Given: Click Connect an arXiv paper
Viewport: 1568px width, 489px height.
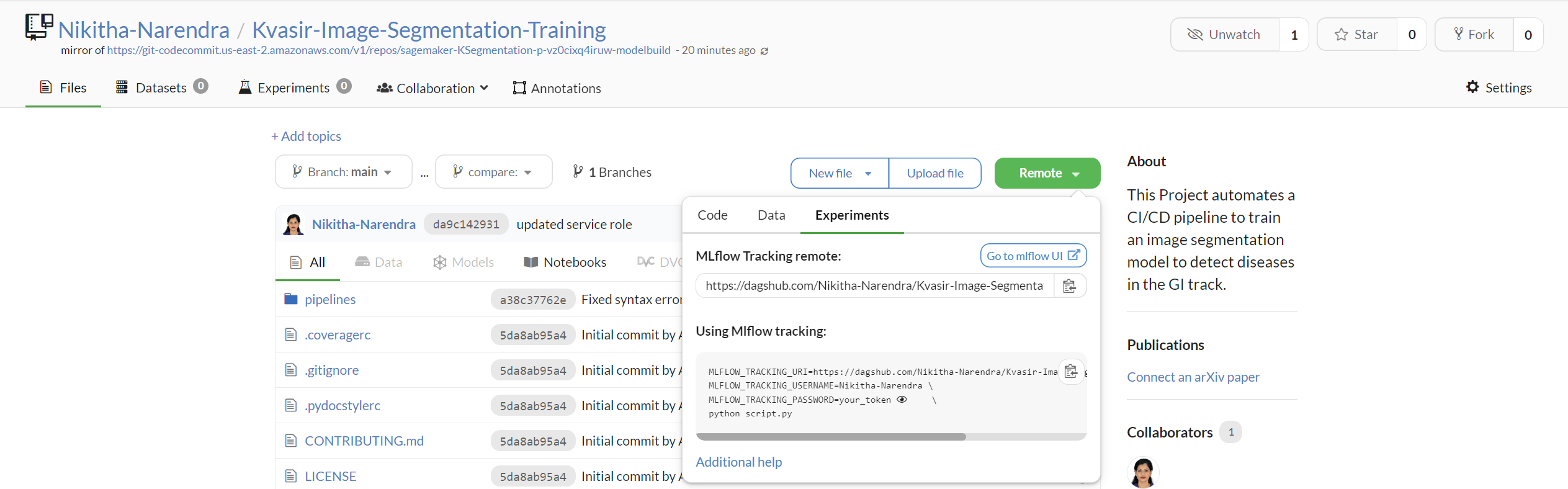Looking at the screenshot, I should (1193, 377).
